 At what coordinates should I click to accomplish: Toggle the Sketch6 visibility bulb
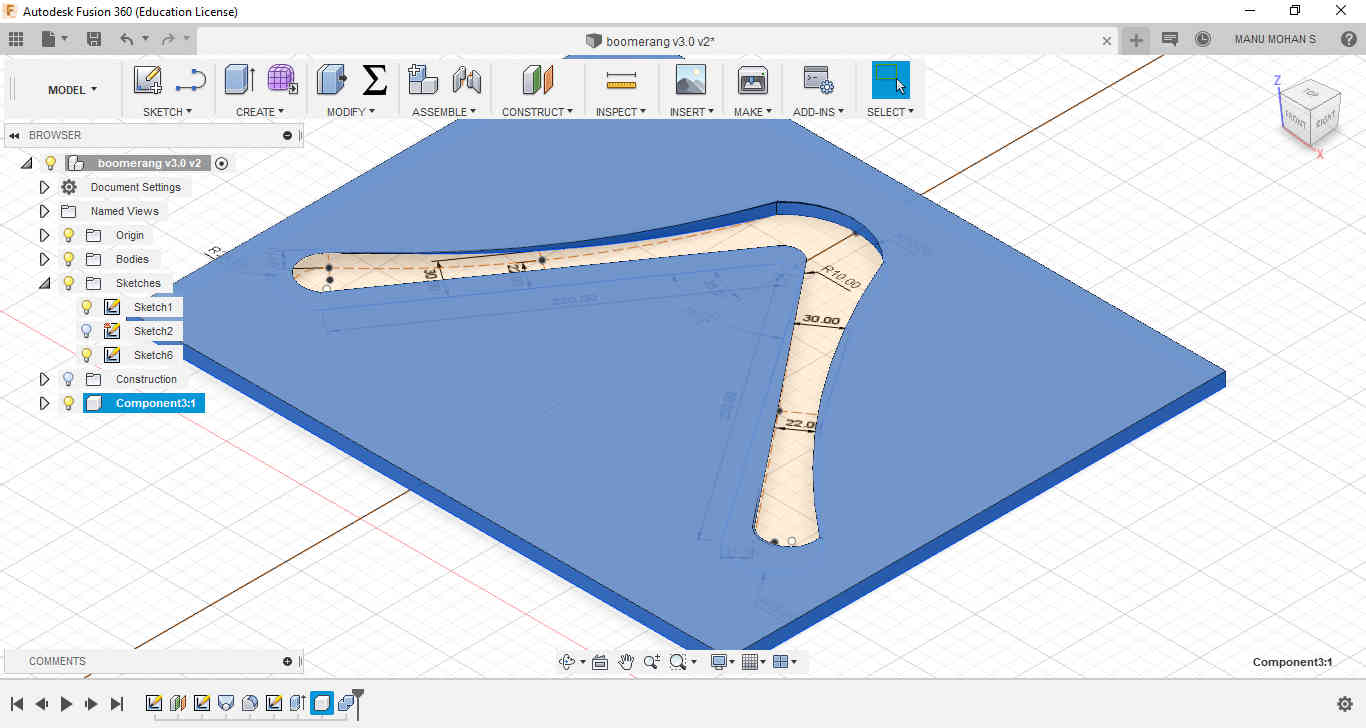pos(87,355)
